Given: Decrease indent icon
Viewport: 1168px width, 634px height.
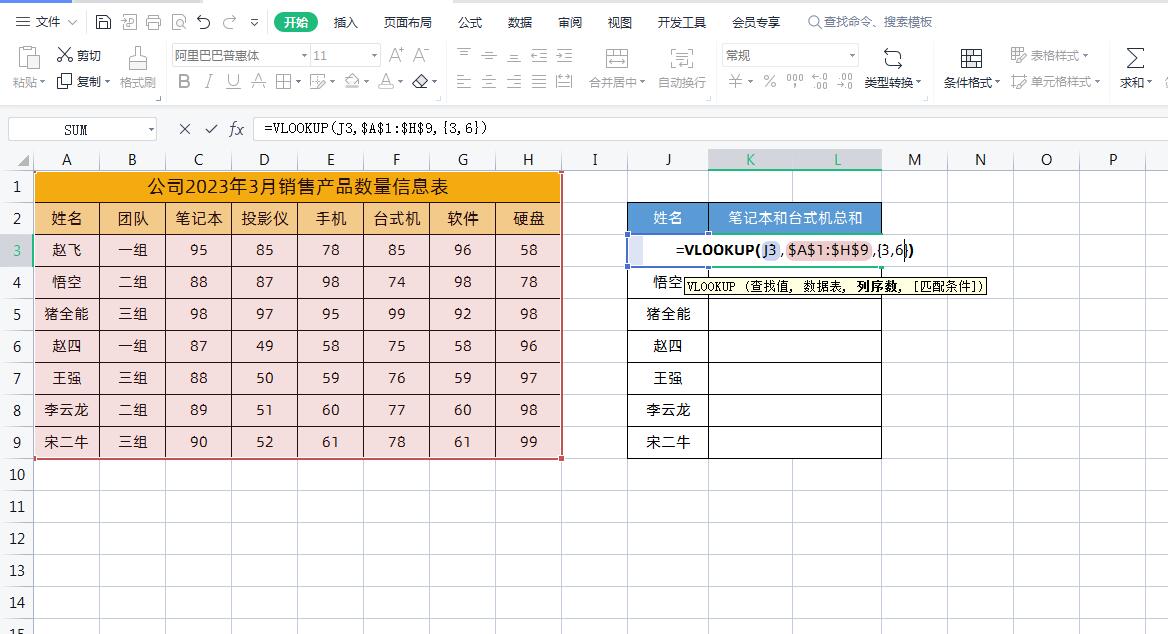Looking at the screenshot, I should click(x=539, y=55).
